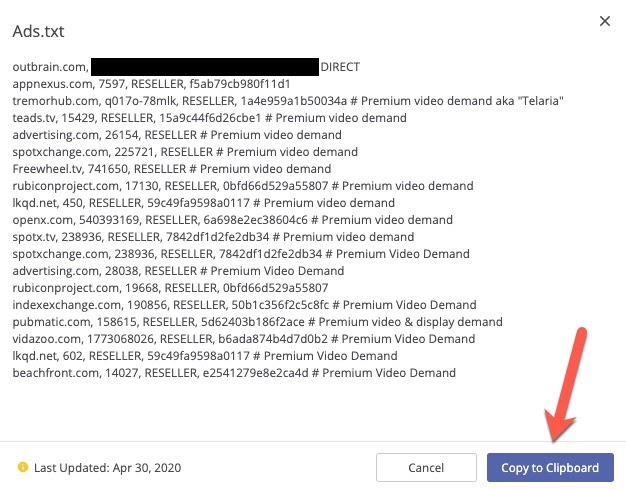
Task: Click the Last Updated: Apr 30, 2020 text
Action: [x=107, y=468]
